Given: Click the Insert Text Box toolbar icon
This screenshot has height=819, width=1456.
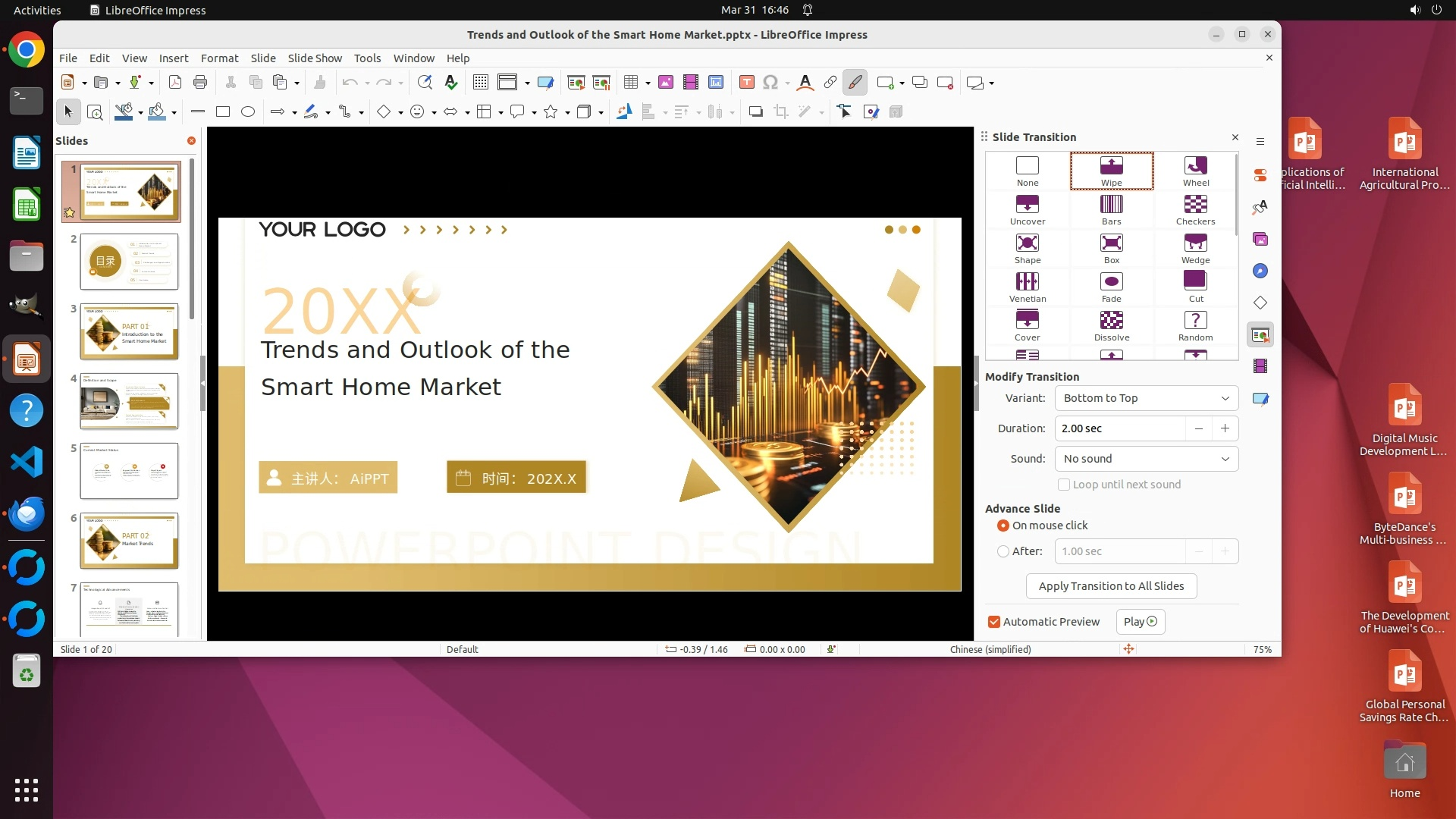Looking at the screenshot, I should pos(746,83).
